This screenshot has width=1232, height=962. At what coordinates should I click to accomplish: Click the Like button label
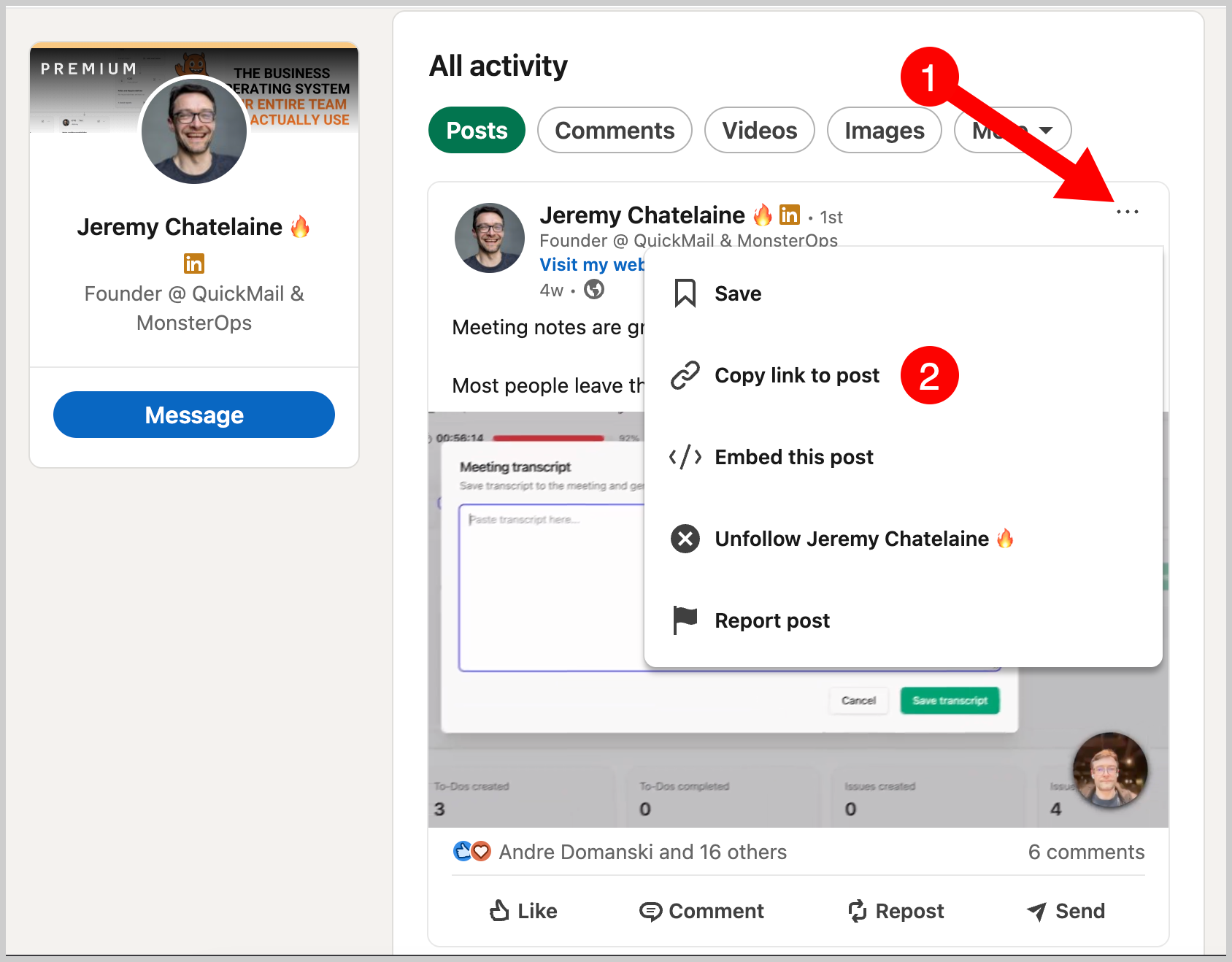(x=537, y=911)
